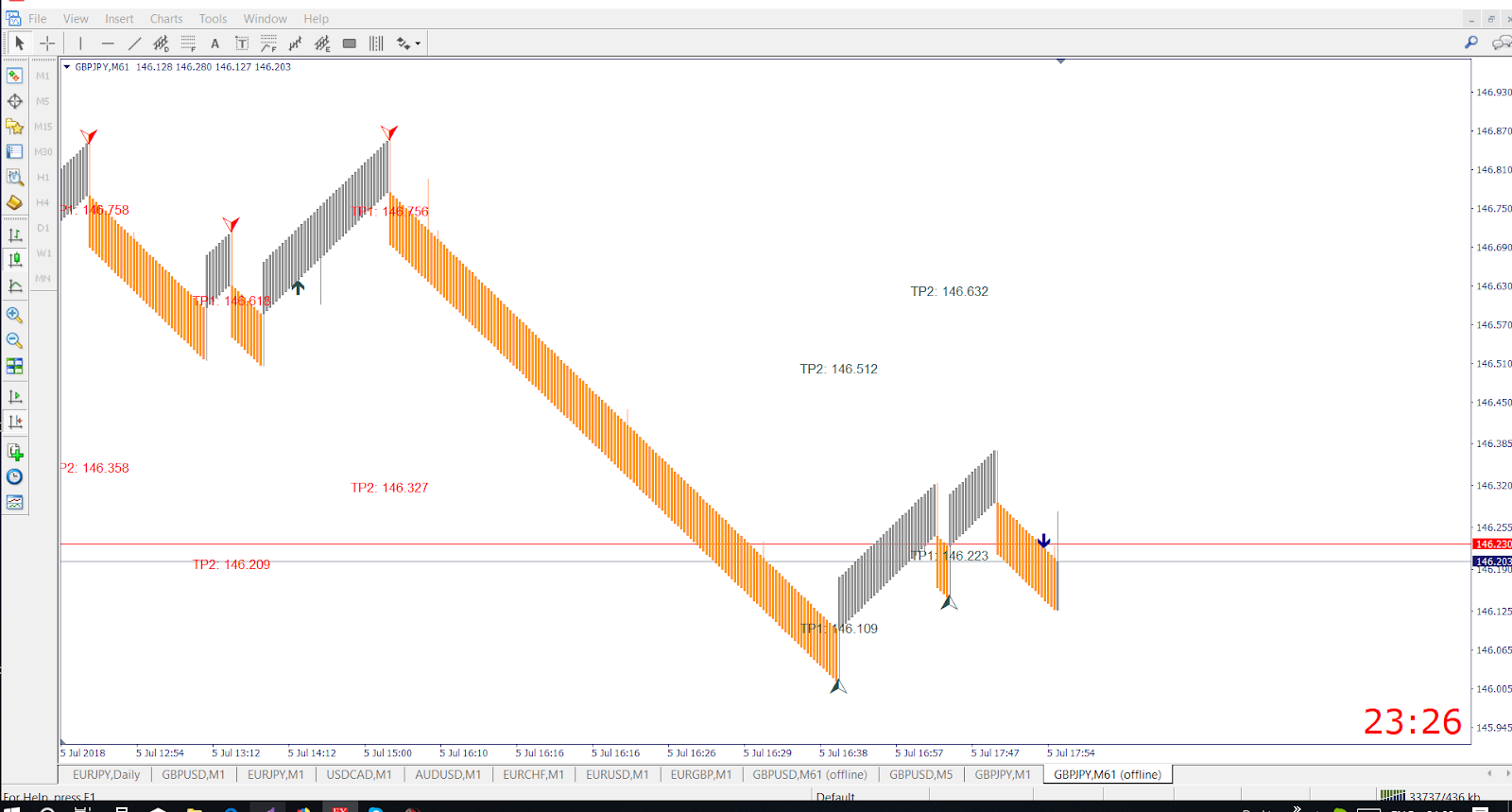
Task: Switch to the AUDUSD,M1 chart tab
Action: [x=448, y=774]
